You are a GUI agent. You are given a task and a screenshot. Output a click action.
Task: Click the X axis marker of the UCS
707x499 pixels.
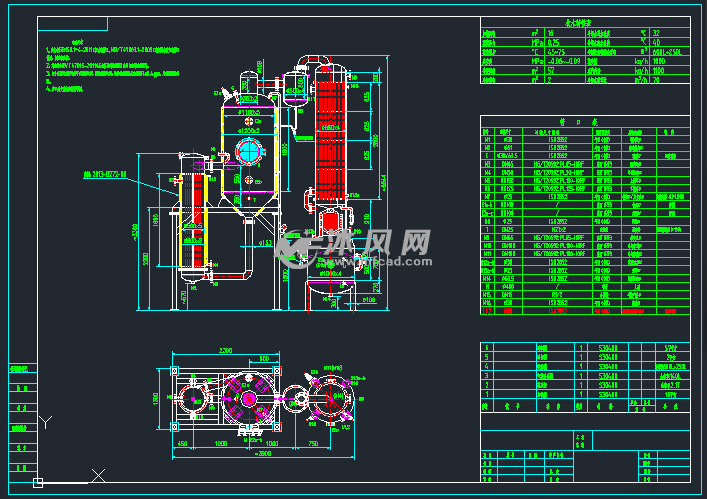tap(97, 474)
